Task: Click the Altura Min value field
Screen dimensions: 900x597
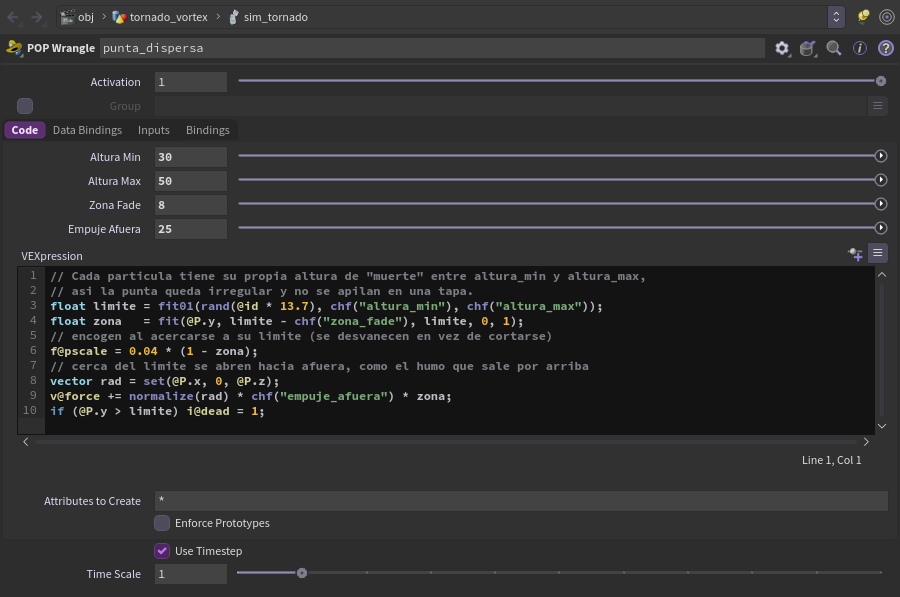Action: pyautogui.click(x=191, y=157)
